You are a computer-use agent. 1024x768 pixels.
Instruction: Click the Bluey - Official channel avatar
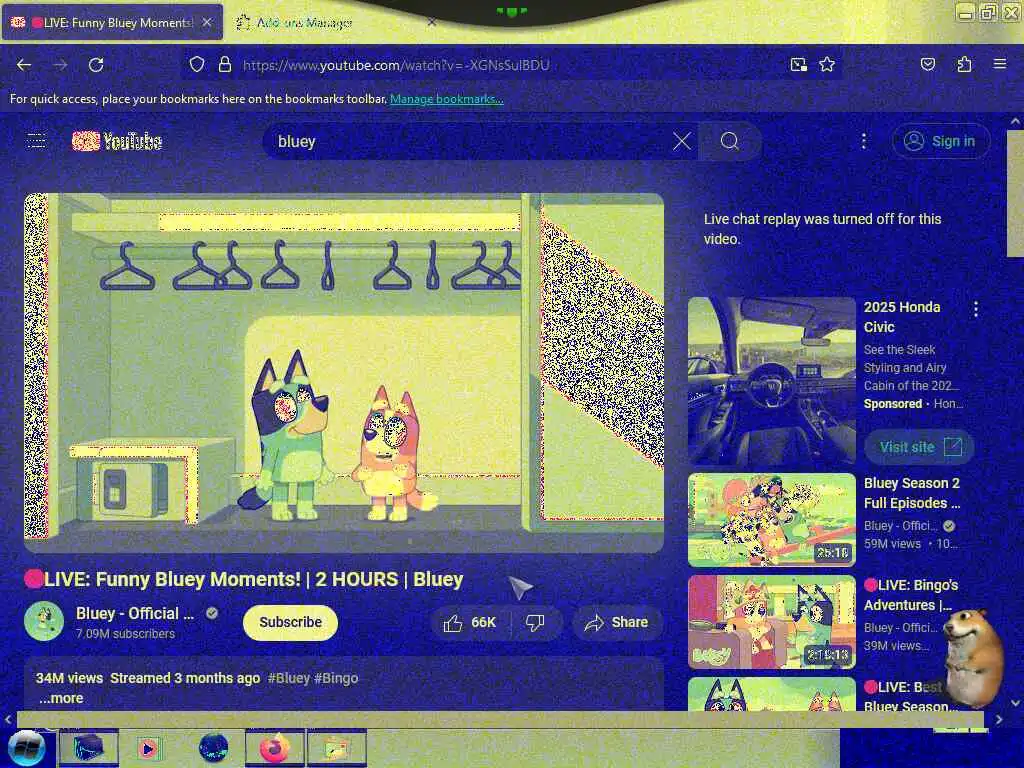pos(44,621)
